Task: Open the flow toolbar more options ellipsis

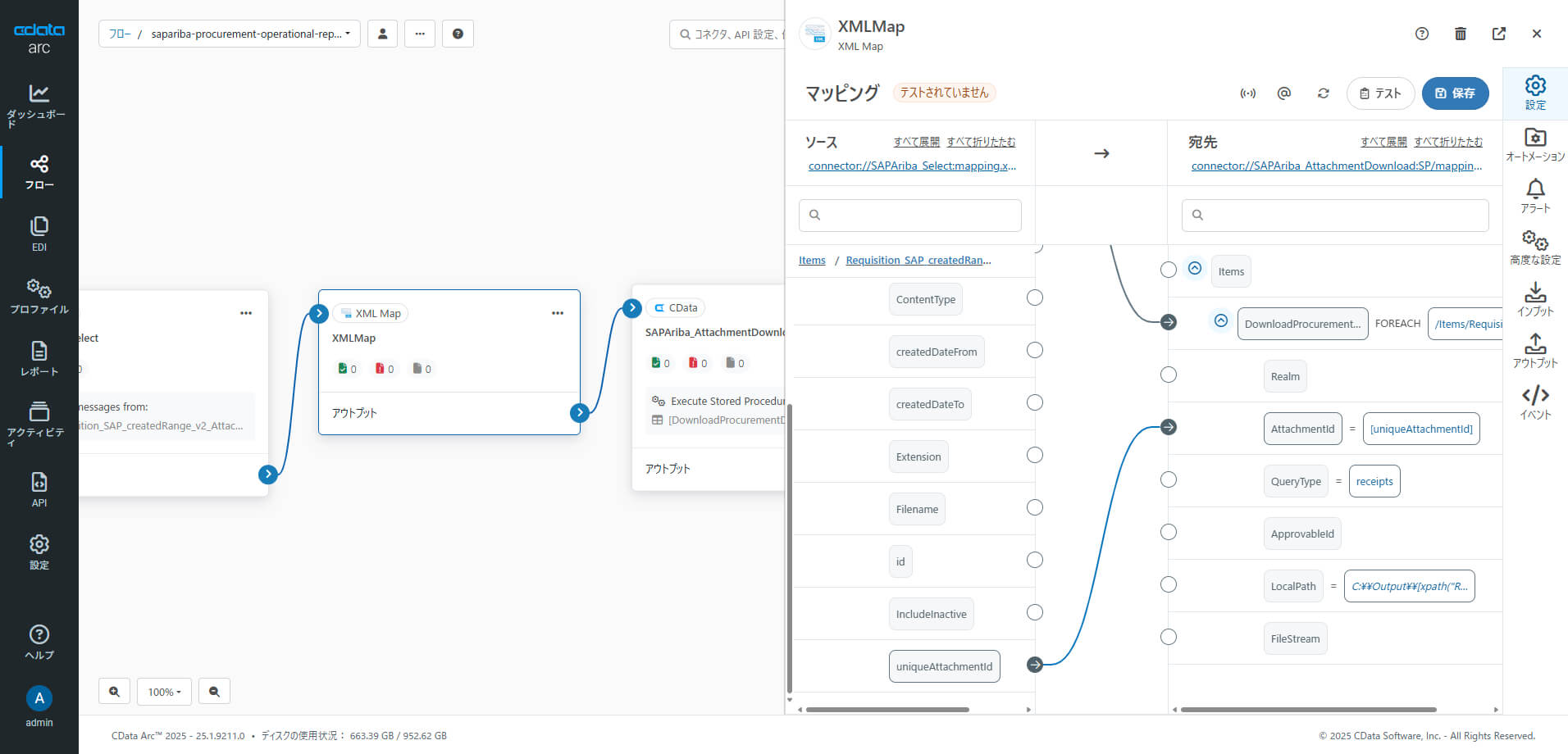Action: tap(420, 34)
